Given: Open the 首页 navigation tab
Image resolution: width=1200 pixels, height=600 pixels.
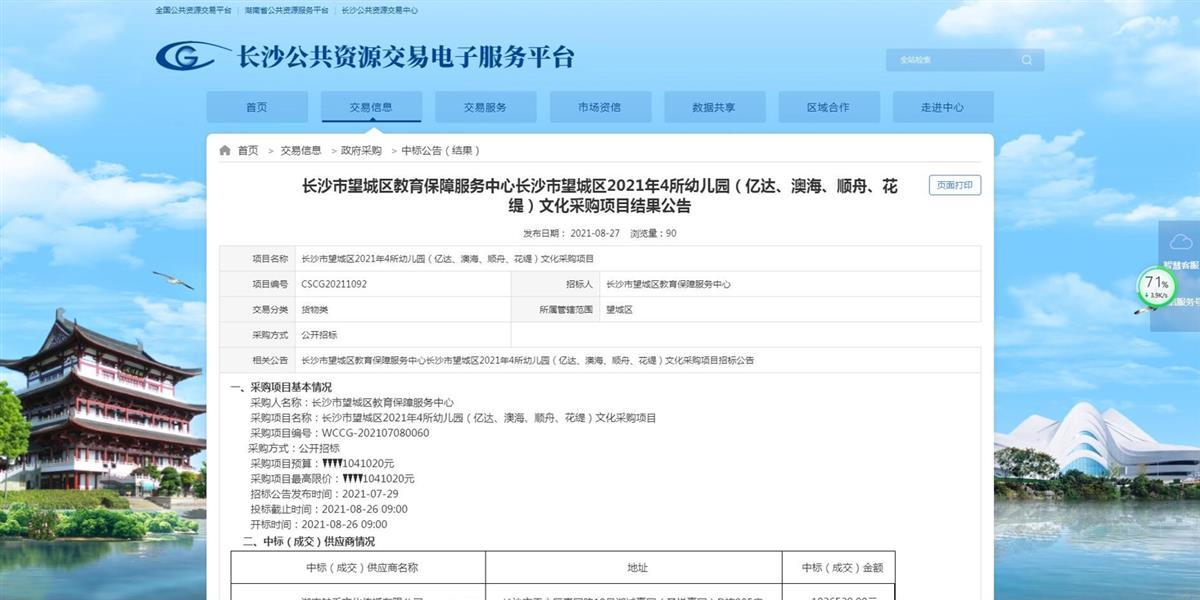Looking at the screenshot, I should point(257,107).
